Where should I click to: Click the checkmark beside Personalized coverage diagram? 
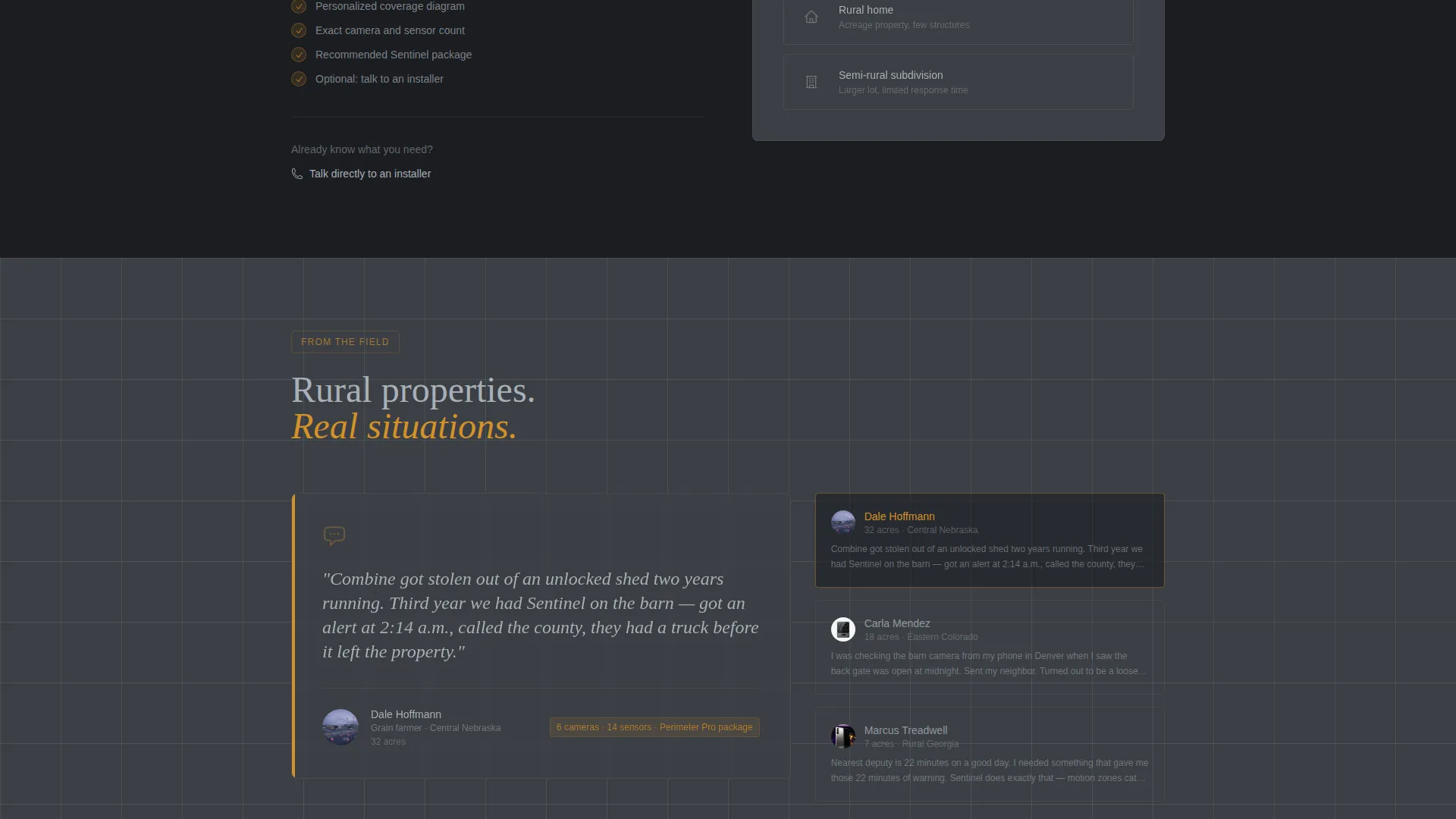[x=299, y=6]
